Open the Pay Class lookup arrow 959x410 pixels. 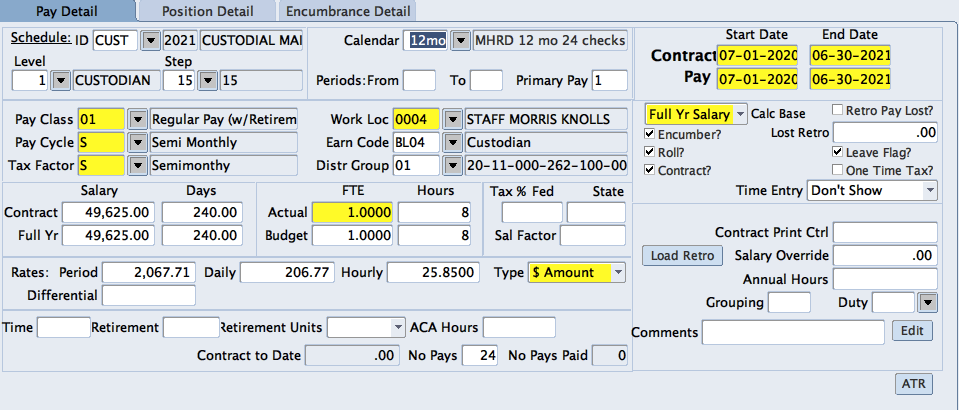[138, 120]
